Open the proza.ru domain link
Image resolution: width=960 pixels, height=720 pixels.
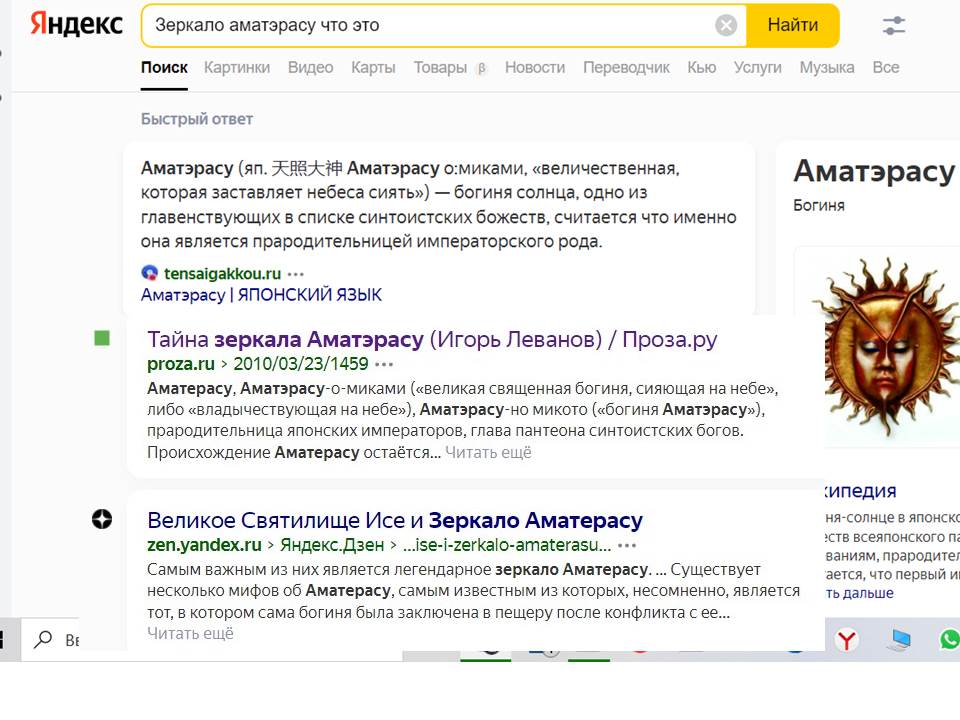[x=181, y=364]
